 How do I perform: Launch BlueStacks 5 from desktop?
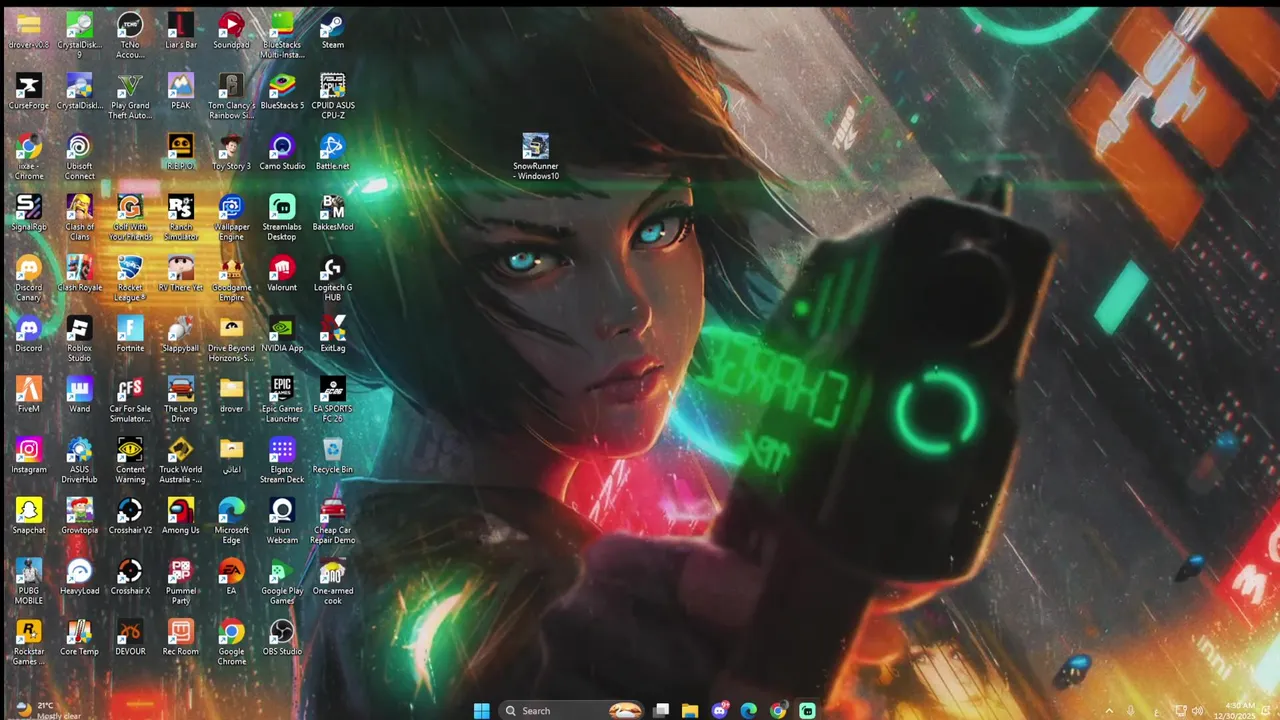click(x=282, y=92)
